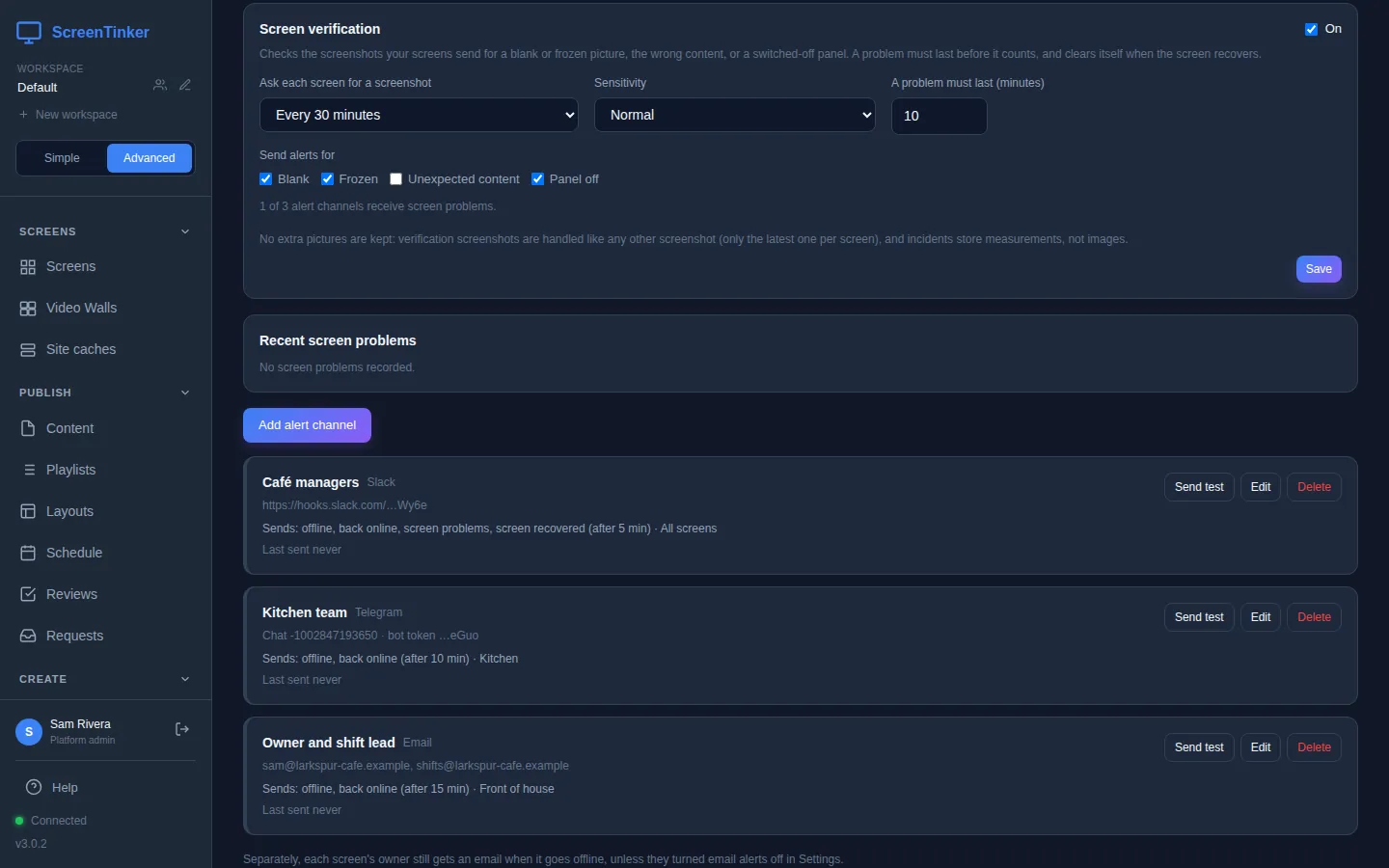
Task: Edit the Café managers channel
Action: click(1261, 487)
